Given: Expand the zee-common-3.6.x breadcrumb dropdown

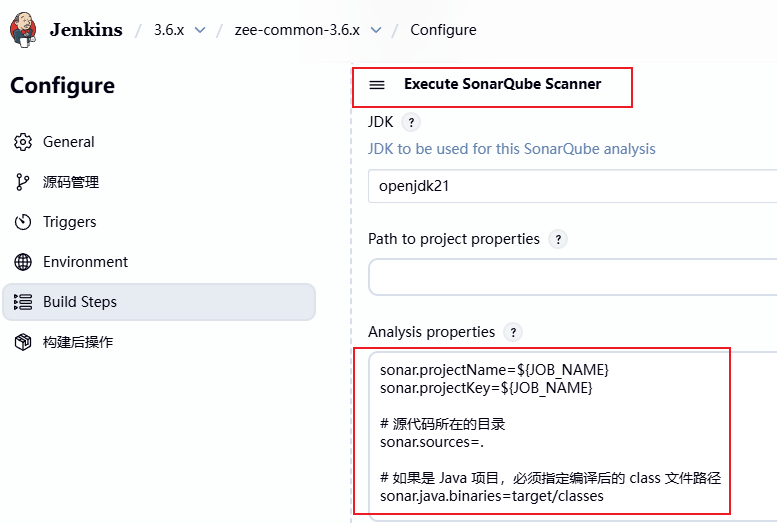Looking at the screenshot, I should tap(376, 30).
